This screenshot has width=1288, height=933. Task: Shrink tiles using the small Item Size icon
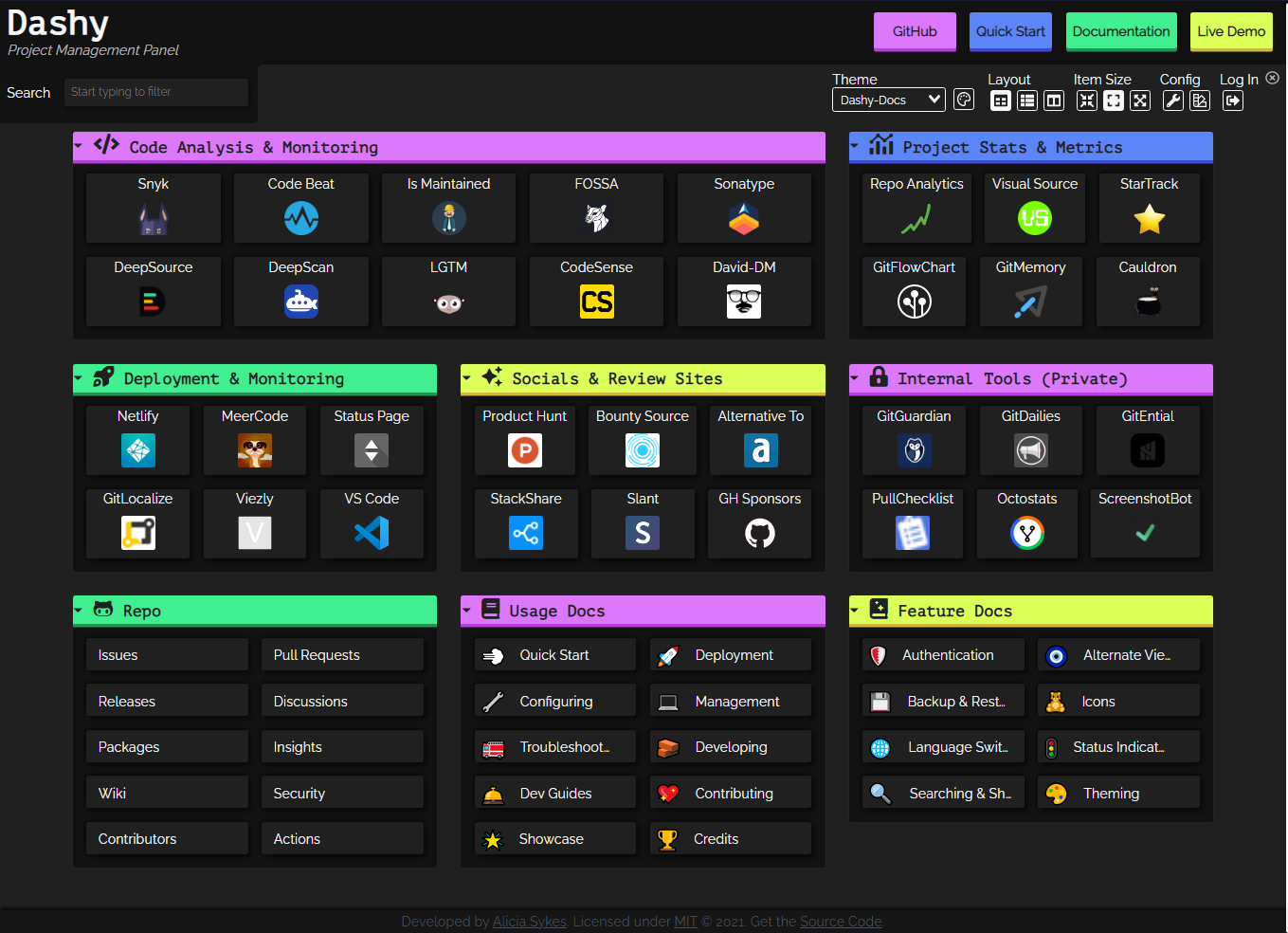tap(1087, 100)
